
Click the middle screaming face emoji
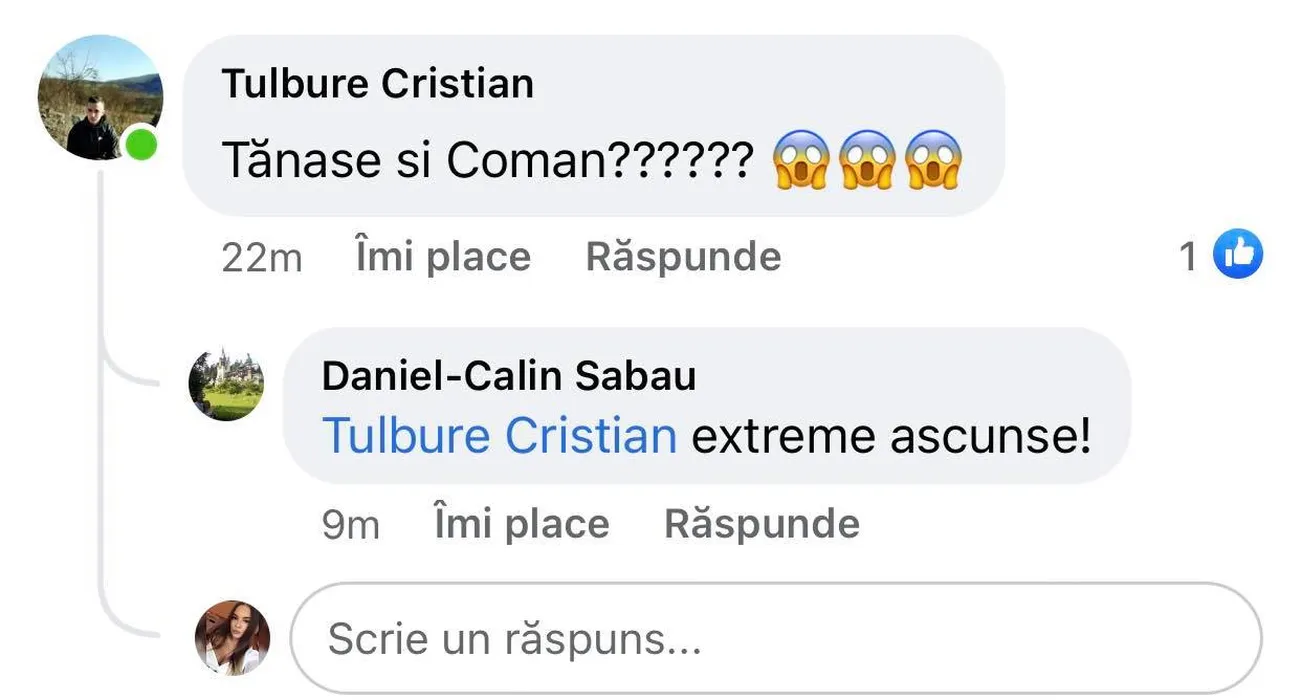coord(866,160)
